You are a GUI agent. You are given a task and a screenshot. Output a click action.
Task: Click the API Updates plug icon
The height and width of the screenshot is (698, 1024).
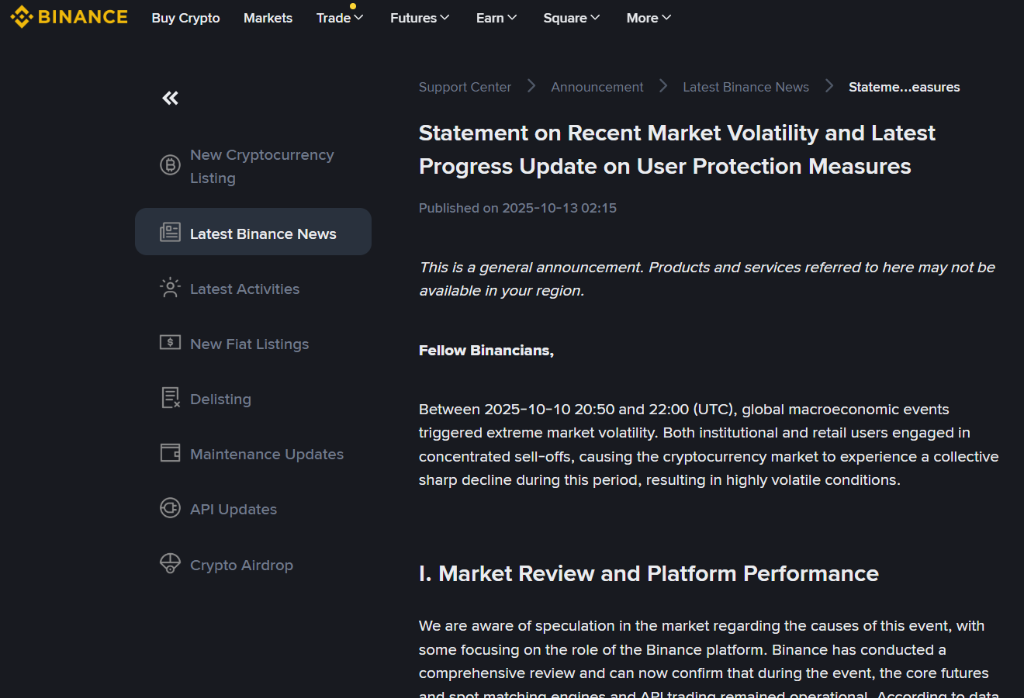click(x=170, y=508)
